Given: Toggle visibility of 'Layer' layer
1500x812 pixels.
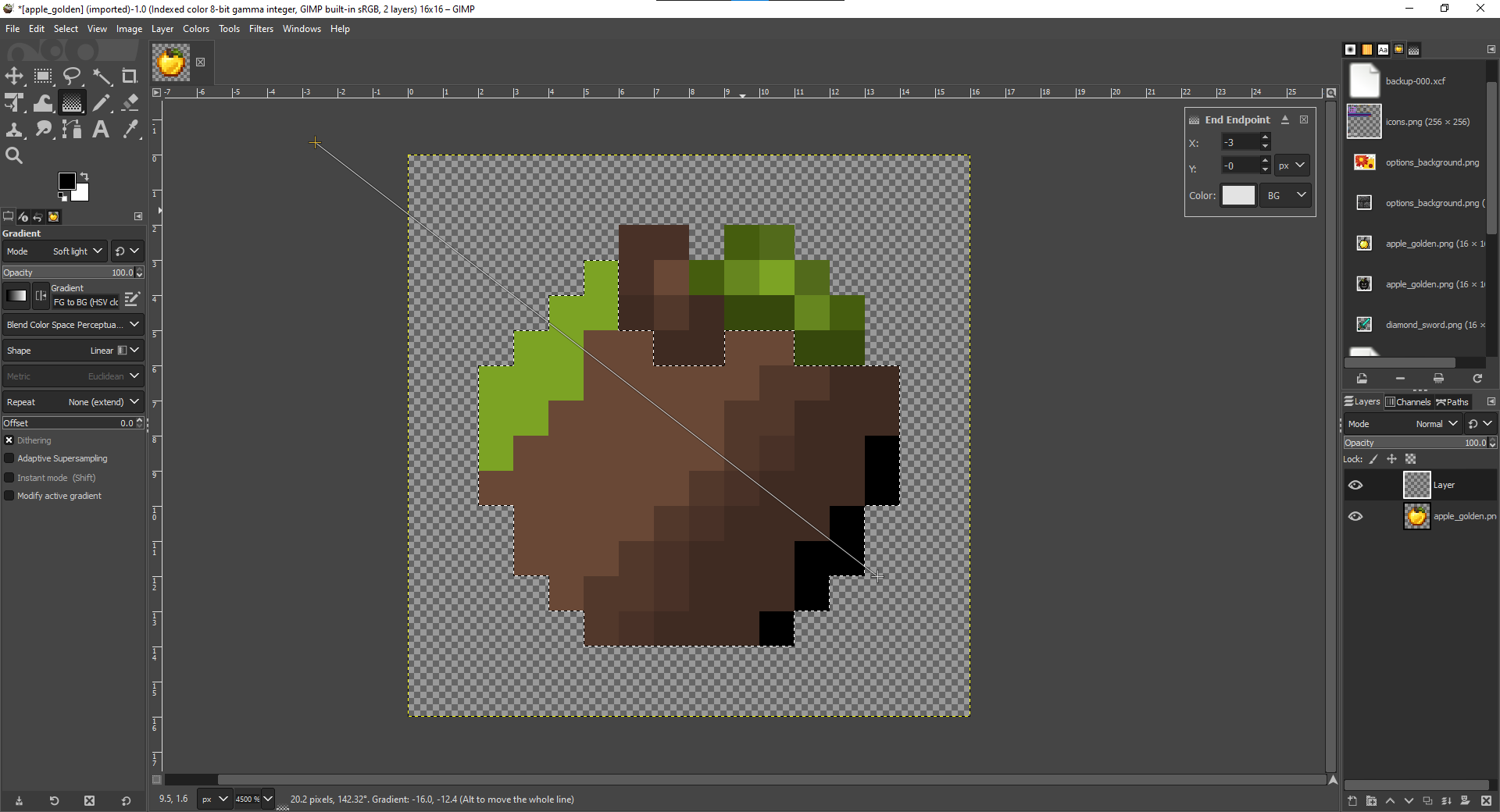Looking at the screenshot, I should 1355,485.
